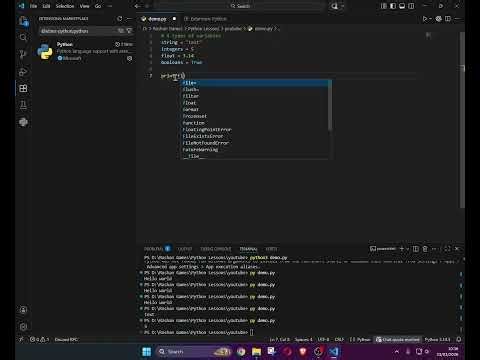Viewport: 480px width, 360px height.
Task: Refresh the Extensions Marketplace list
Action: 120,19
